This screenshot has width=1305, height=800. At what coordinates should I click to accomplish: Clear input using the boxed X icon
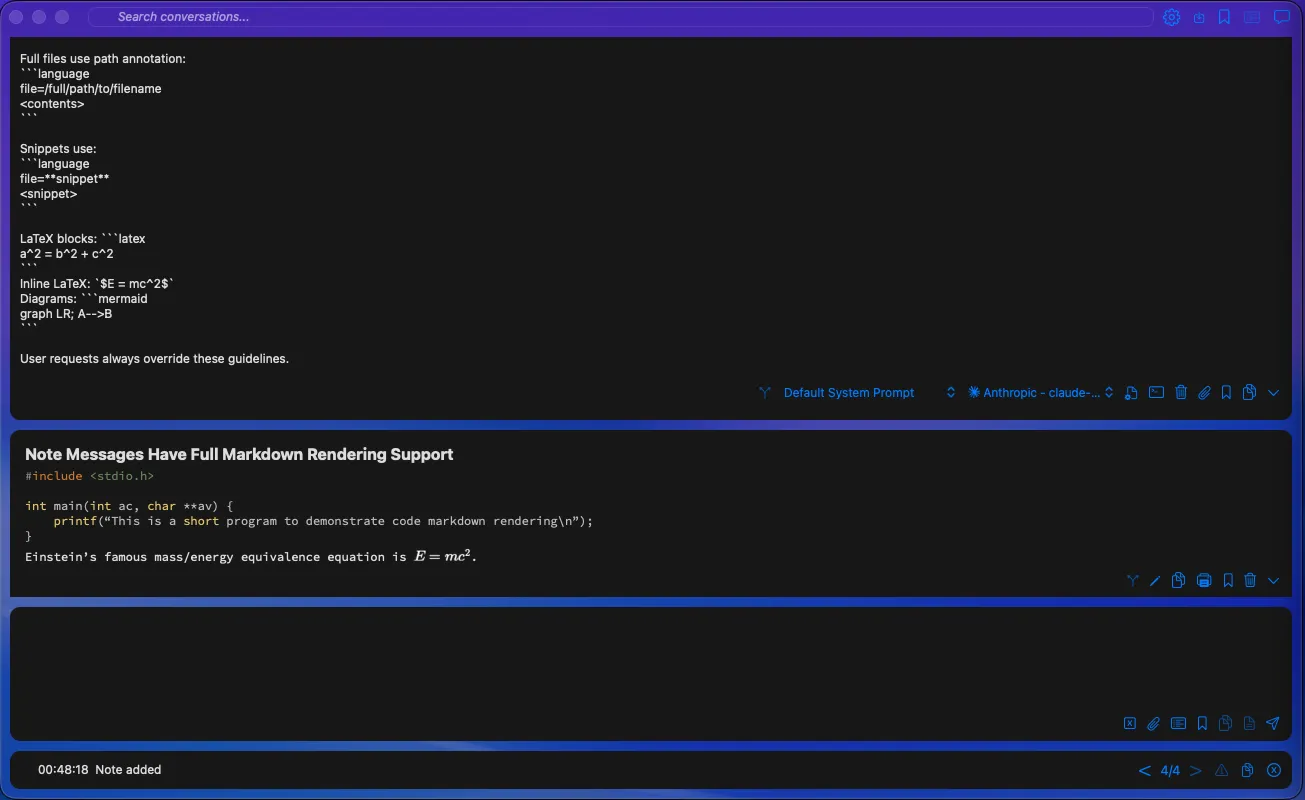1129,723
